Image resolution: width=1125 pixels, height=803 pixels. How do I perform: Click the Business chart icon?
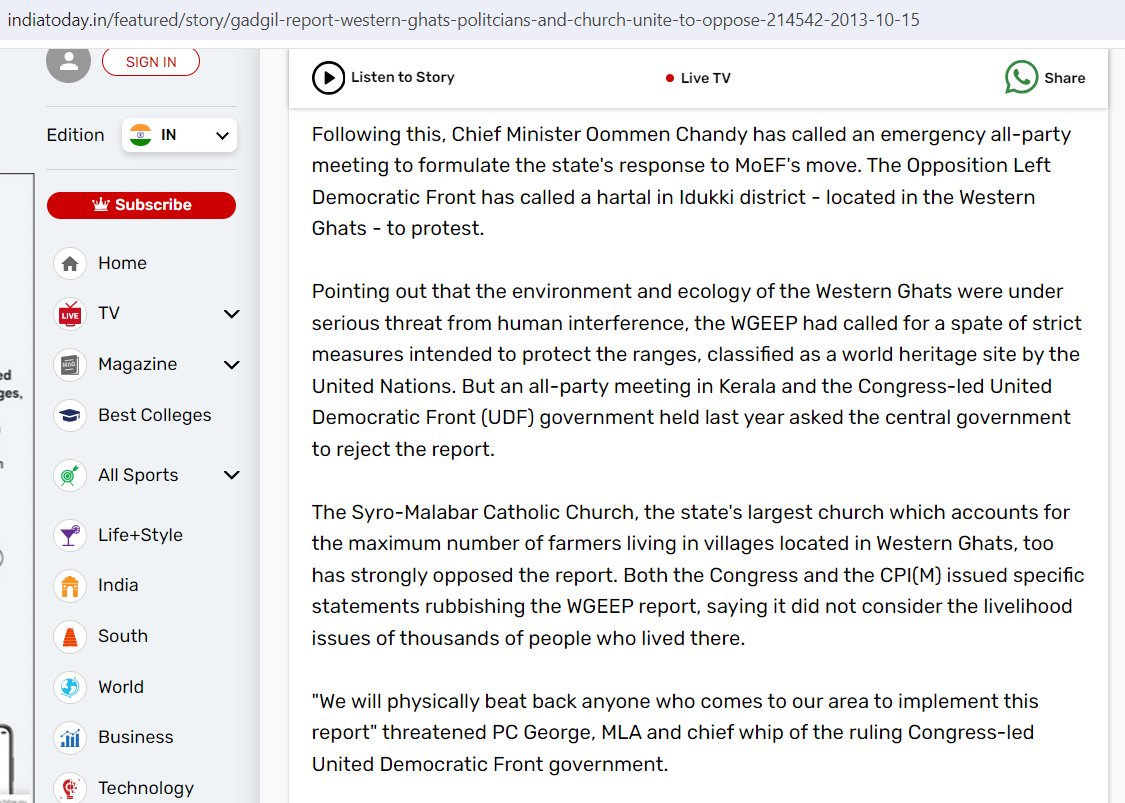pos(70,738)
